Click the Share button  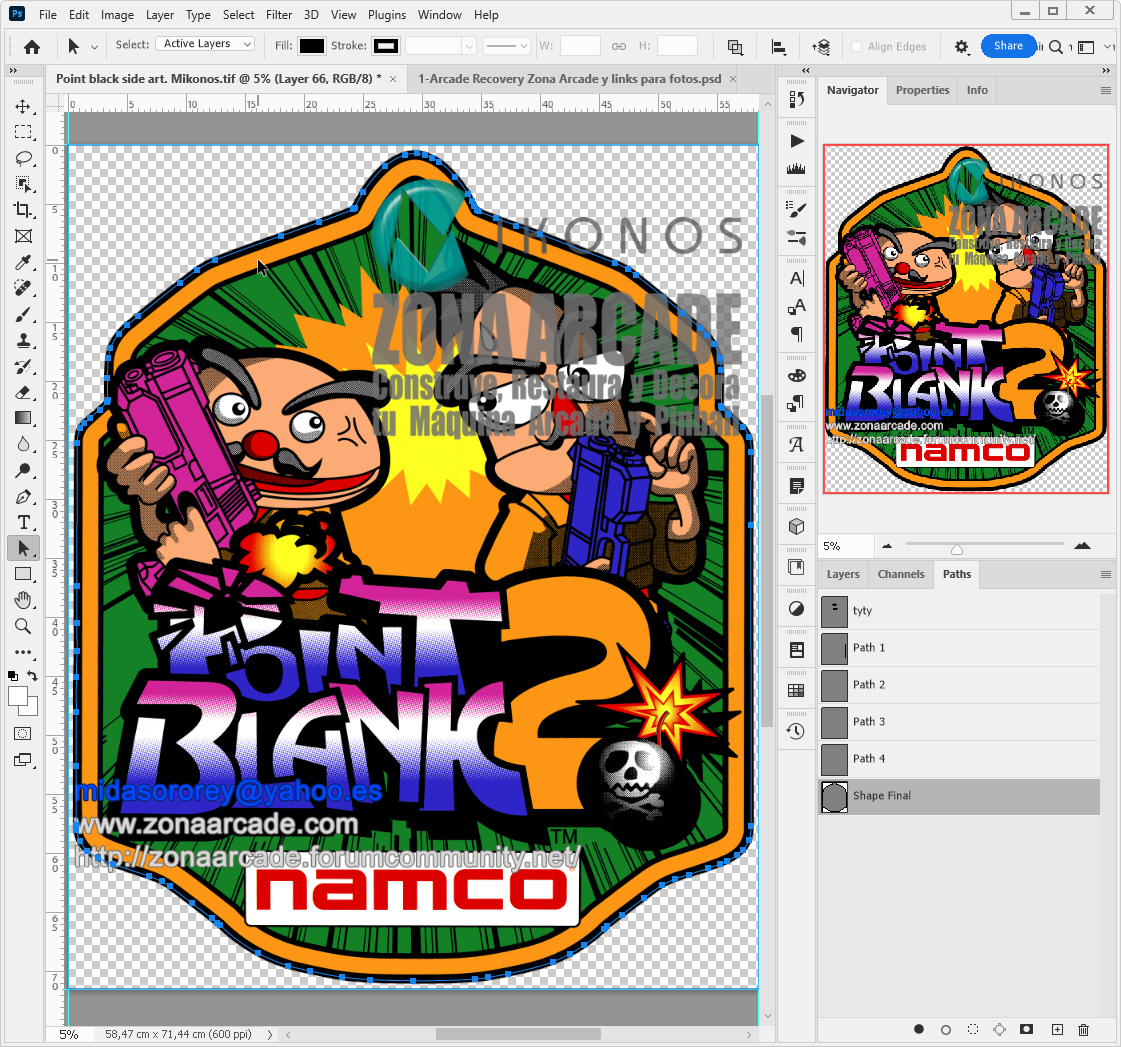pos(1009,46)
